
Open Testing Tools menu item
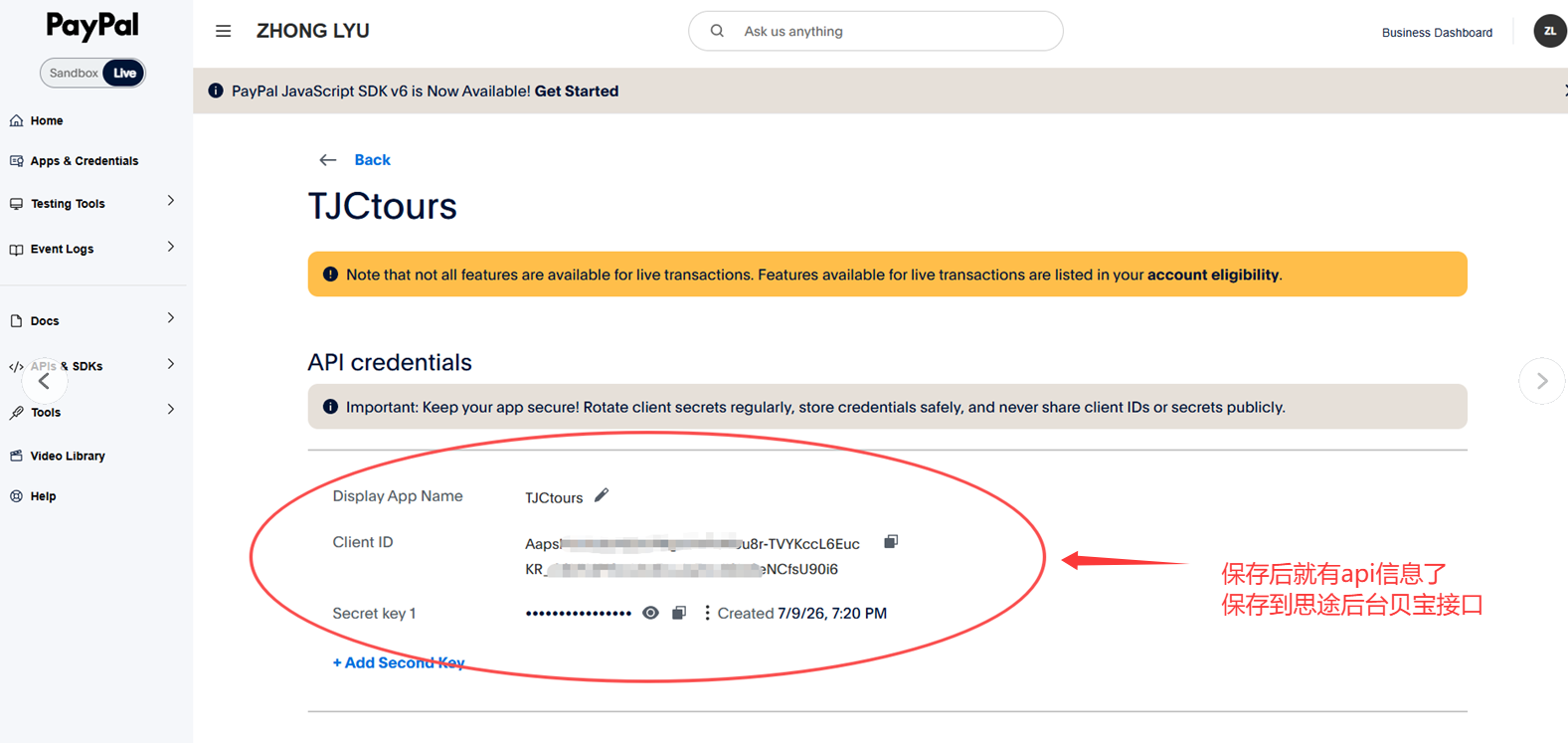click(68, 204)
